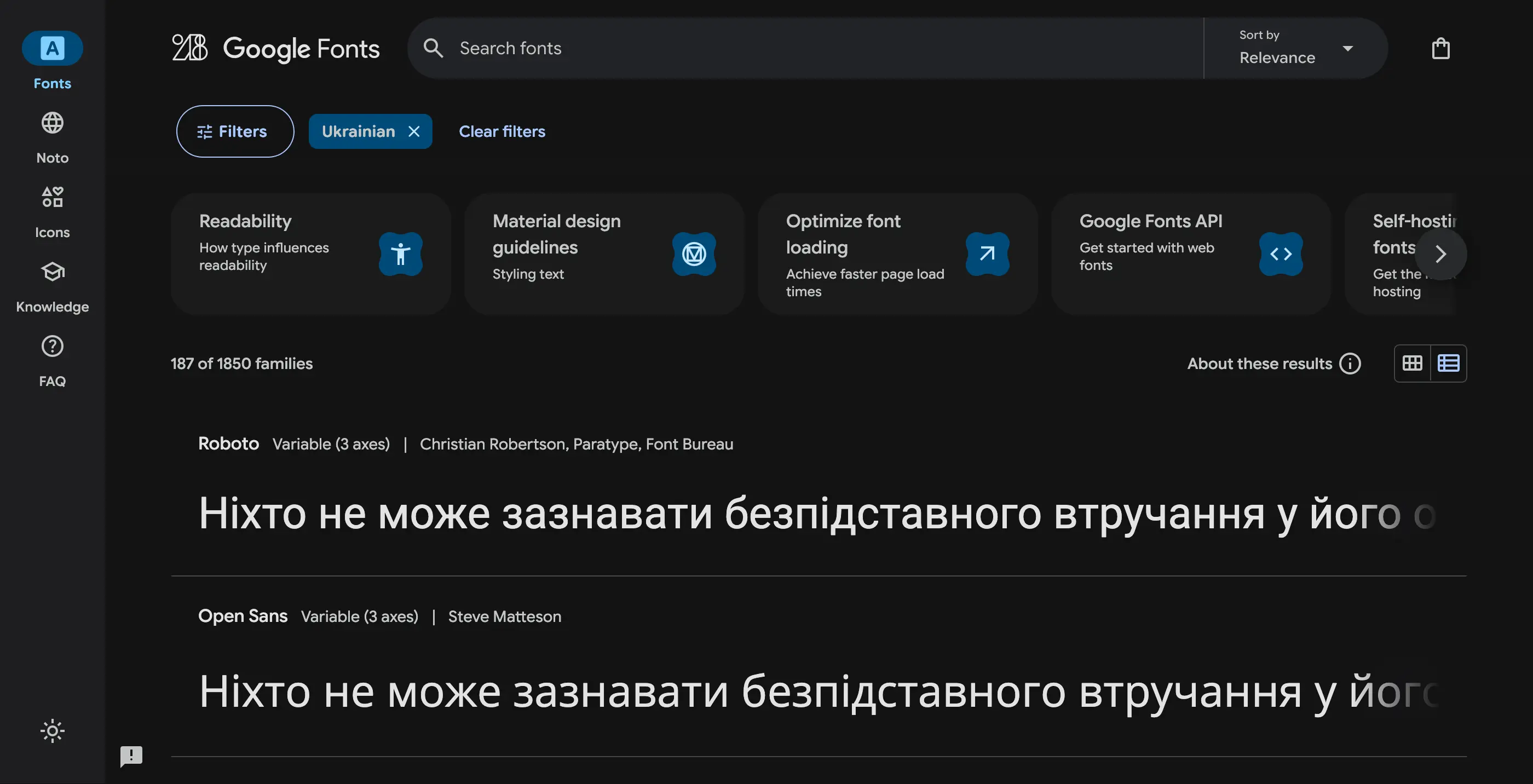Viewport: 1533px width, 784px height.
Task: Click the Optimize font loading arrow icon
Action: [x=987, y=253]
